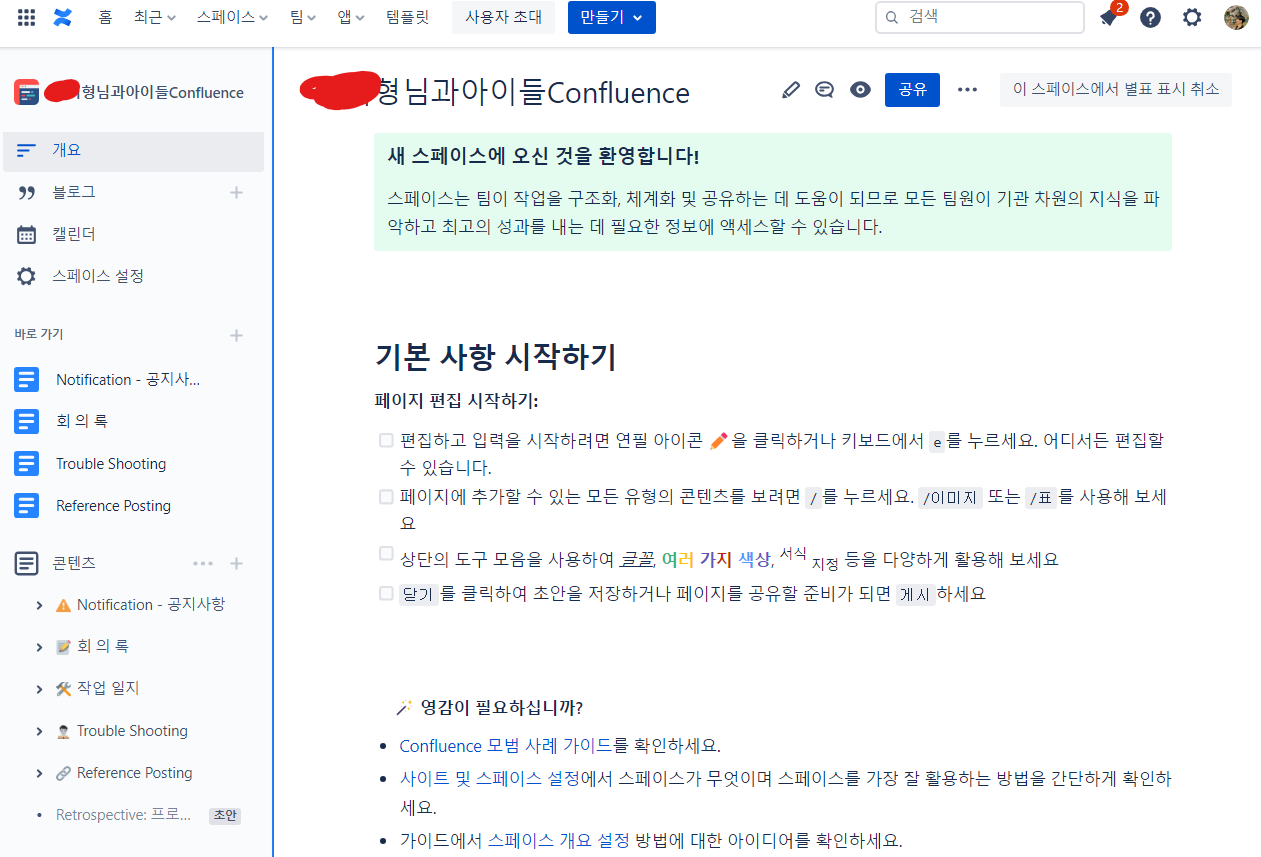Open the app switcher grid icon
This screenshot has height=857, width=1261.
click(27, 17)
